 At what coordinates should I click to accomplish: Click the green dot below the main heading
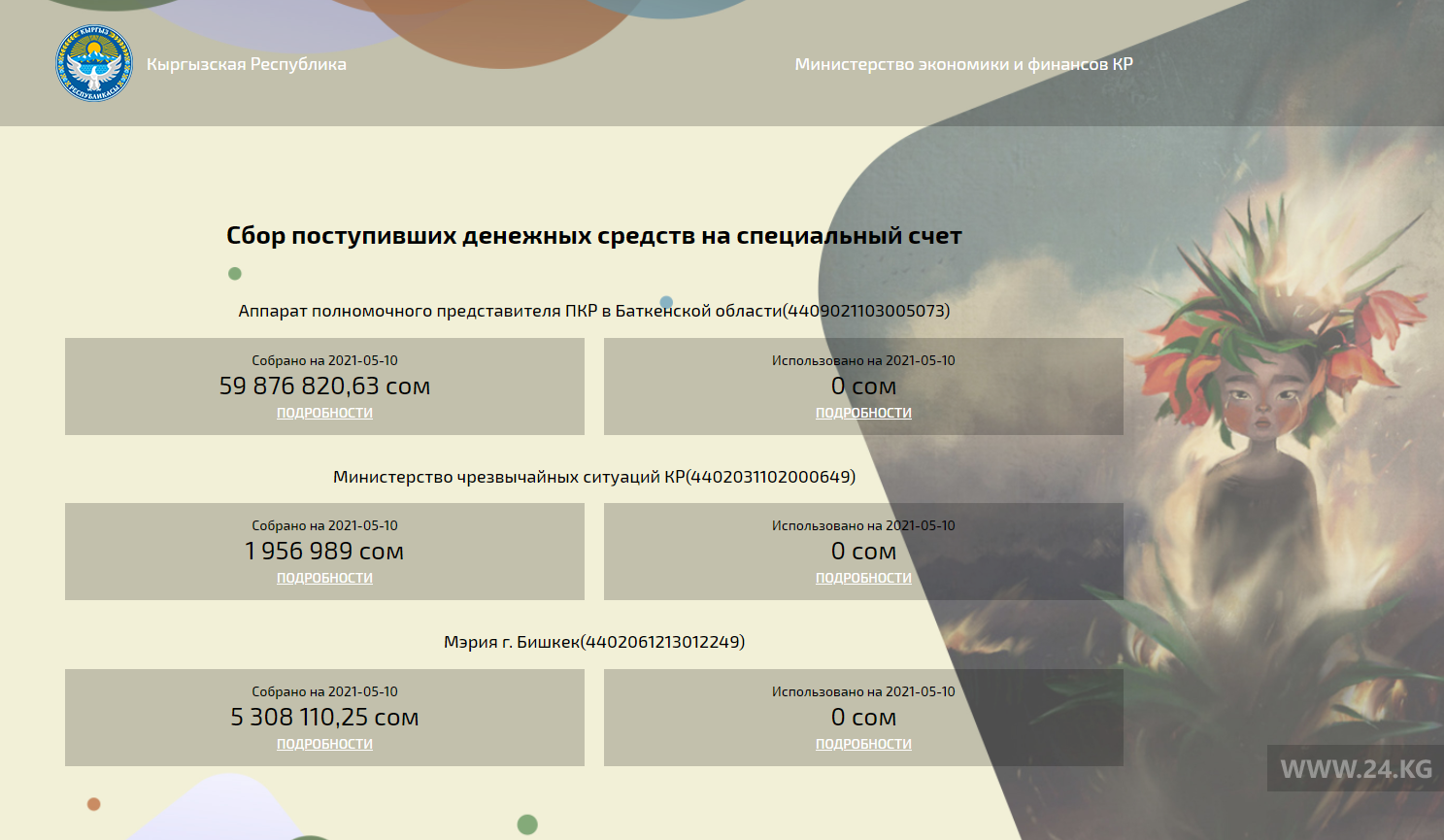(x=234, y=274)
